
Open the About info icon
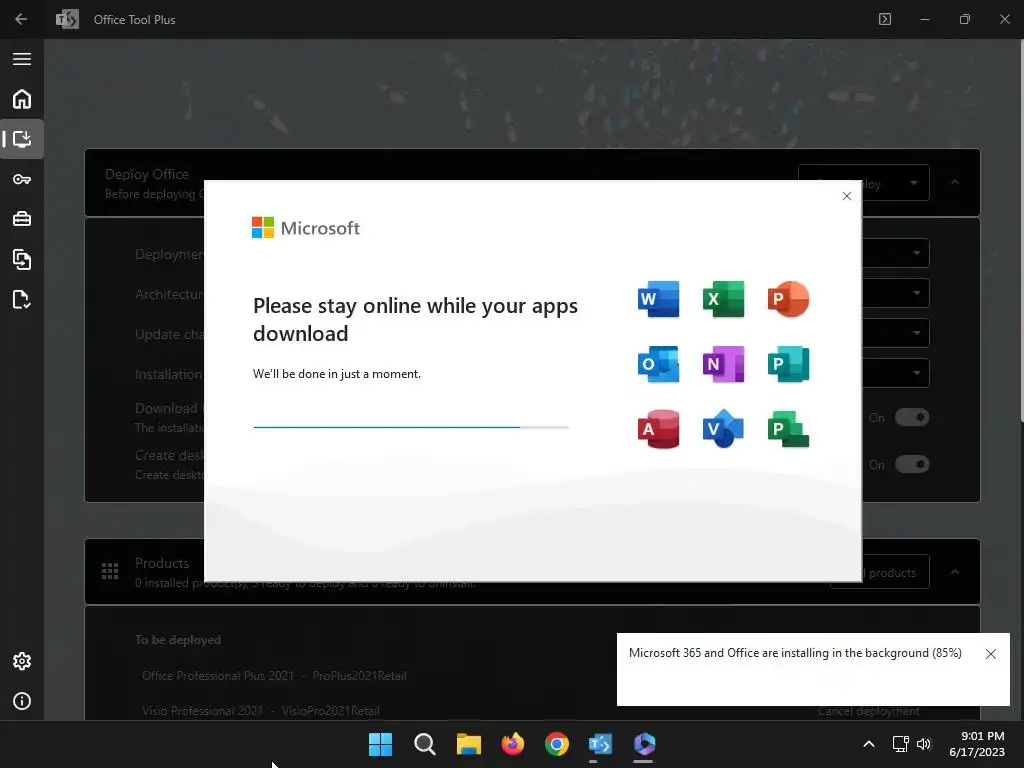pos(22,701)
